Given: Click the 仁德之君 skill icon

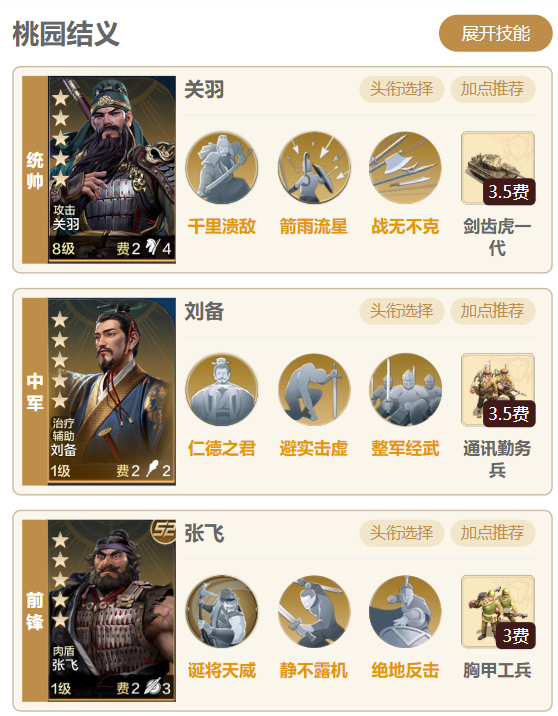Looking at the screenshot, I should point(221,390).
